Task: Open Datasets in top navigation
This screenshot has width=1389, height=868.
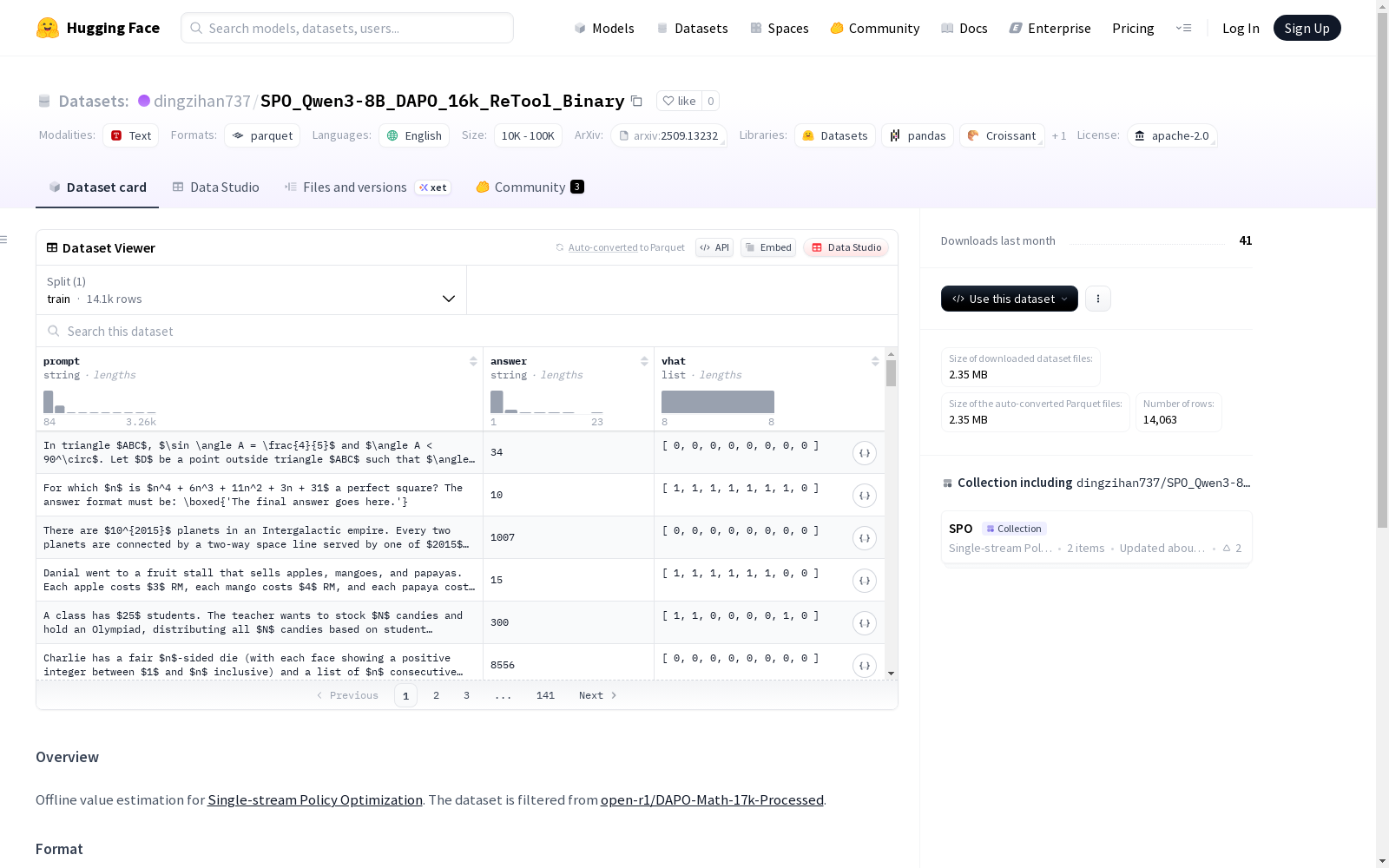Action: tap(692, 28)
